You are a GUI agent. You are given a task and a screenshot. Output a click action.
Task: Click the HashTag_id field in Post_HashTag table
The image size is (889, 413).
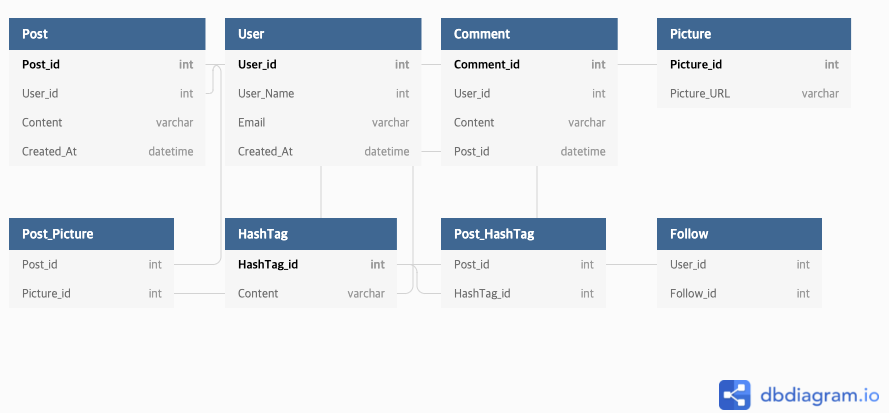(523, 293)
